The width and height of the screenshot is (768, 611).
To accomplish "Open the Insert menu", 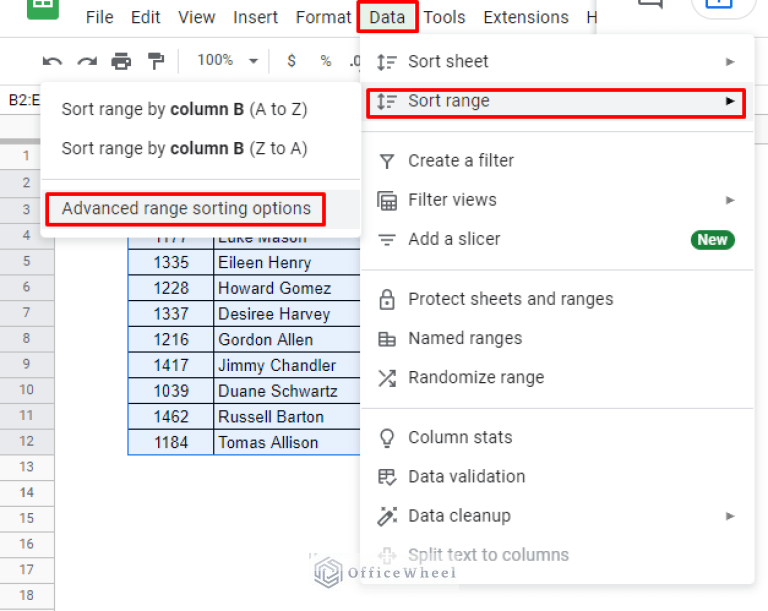I will (x=256, y=17).
